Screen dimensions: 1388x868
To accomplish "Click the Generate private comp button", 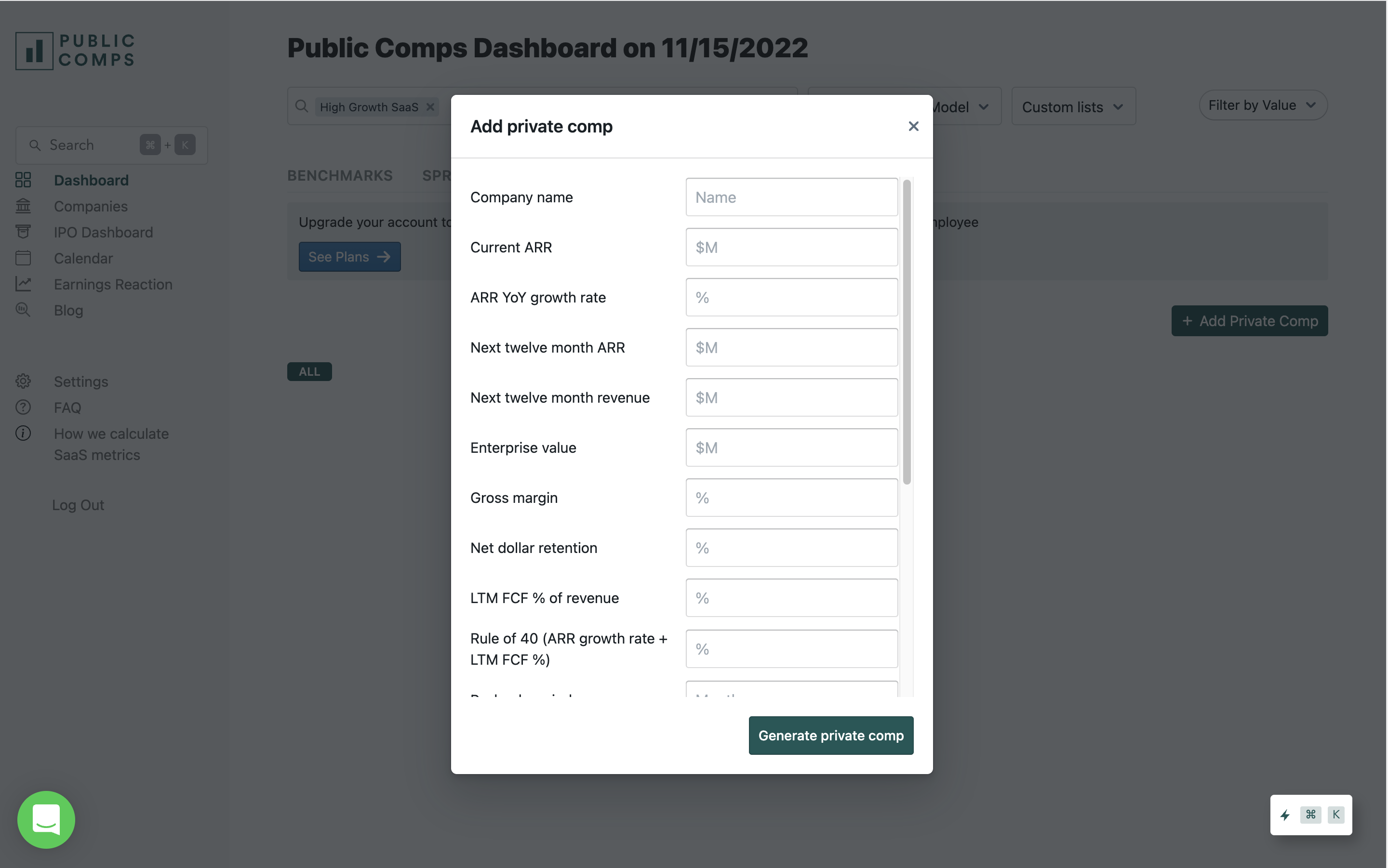I will click(x=830, y=736).
